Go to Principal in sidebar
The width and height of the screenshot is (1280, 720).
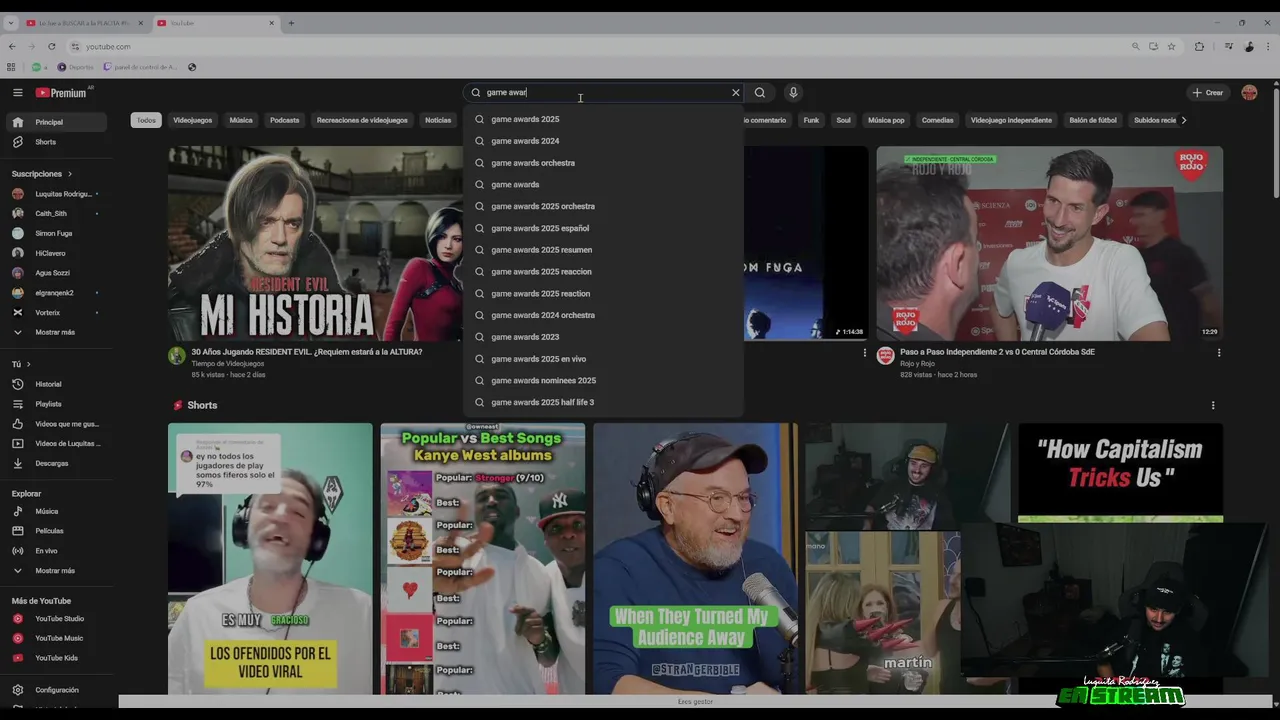point(55,122)
